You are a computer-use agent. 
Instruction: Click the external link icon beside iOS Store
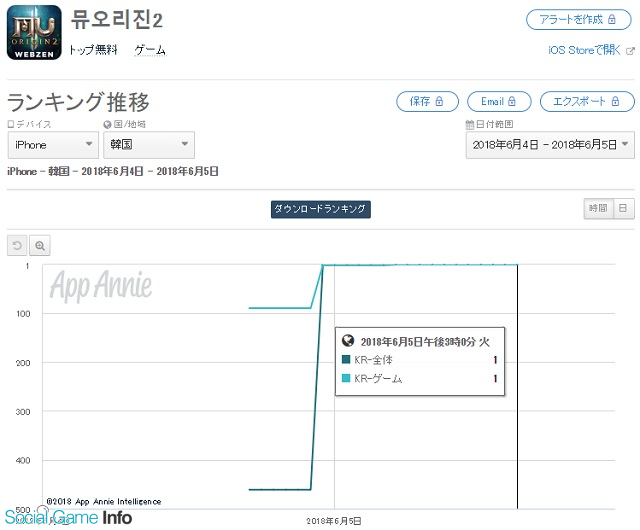[x=630, y=51]
